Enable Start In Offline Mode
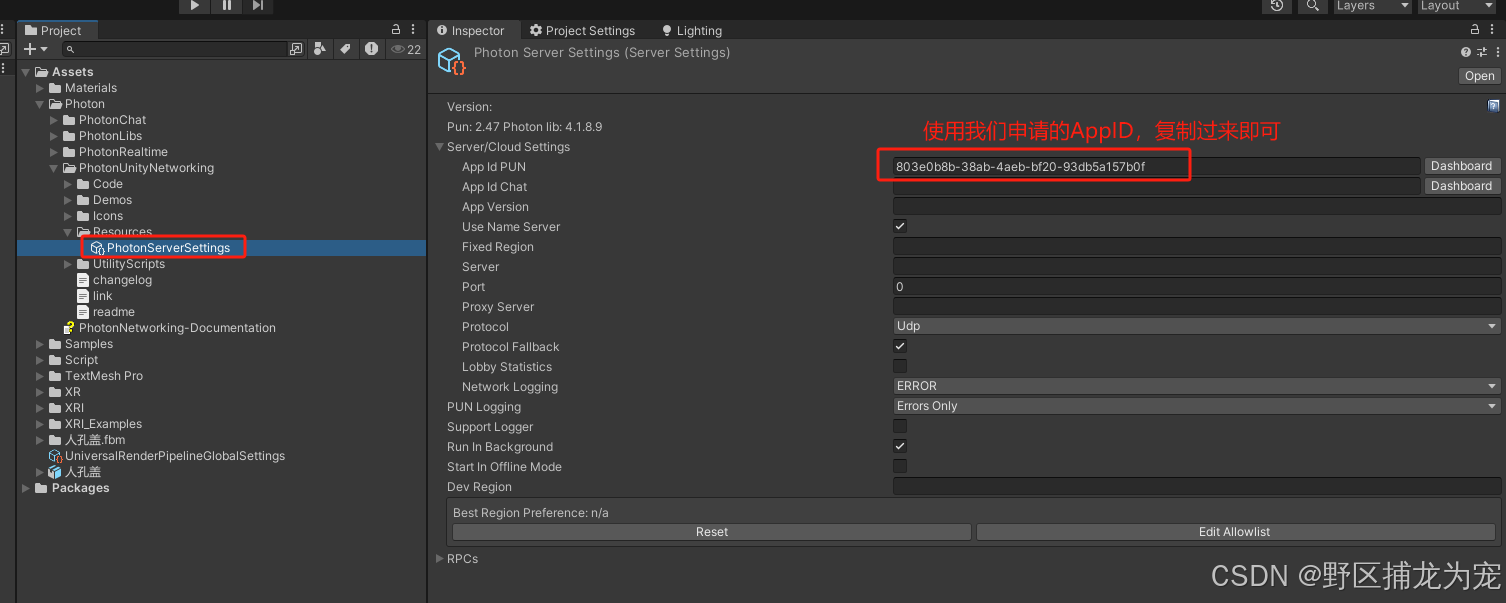Screen dimensions: 1506x603 click(x=899, y=466)
